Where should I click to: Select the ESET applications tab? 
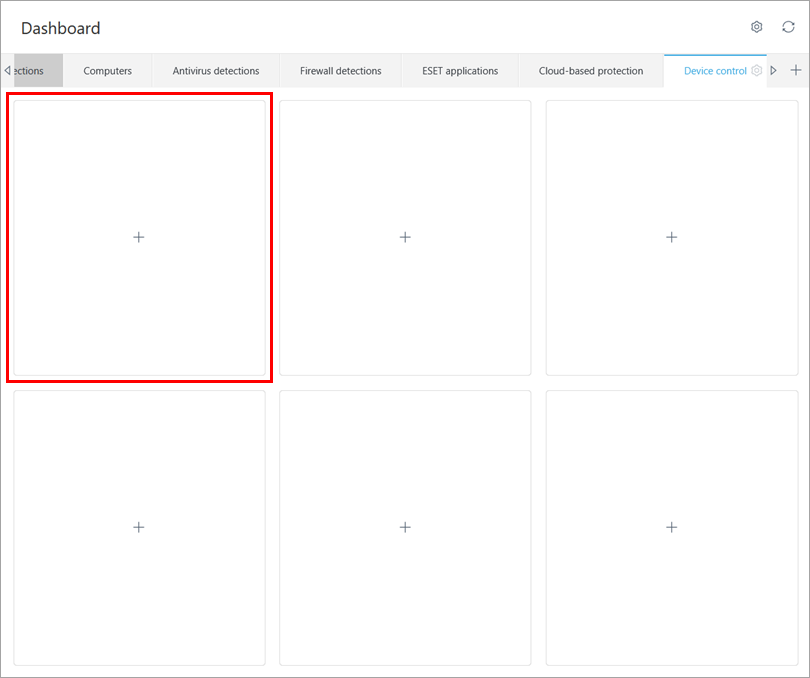(460, 71)
